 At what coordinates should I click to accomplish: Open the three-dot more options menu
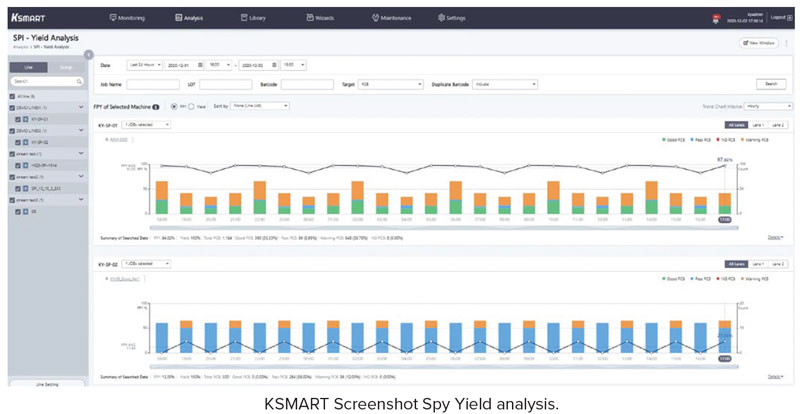point(787,43)
